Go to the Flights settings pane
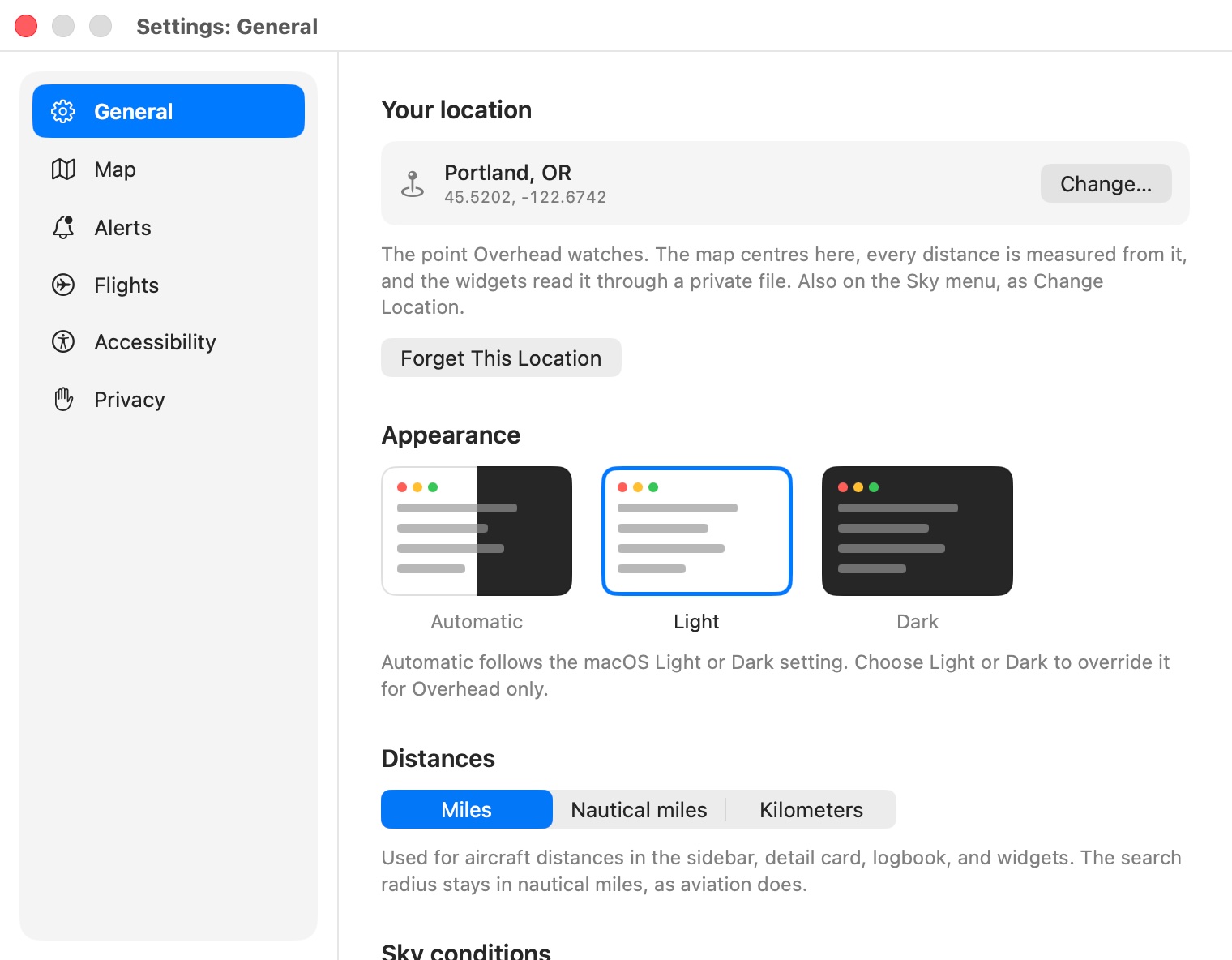 (169, 285)
